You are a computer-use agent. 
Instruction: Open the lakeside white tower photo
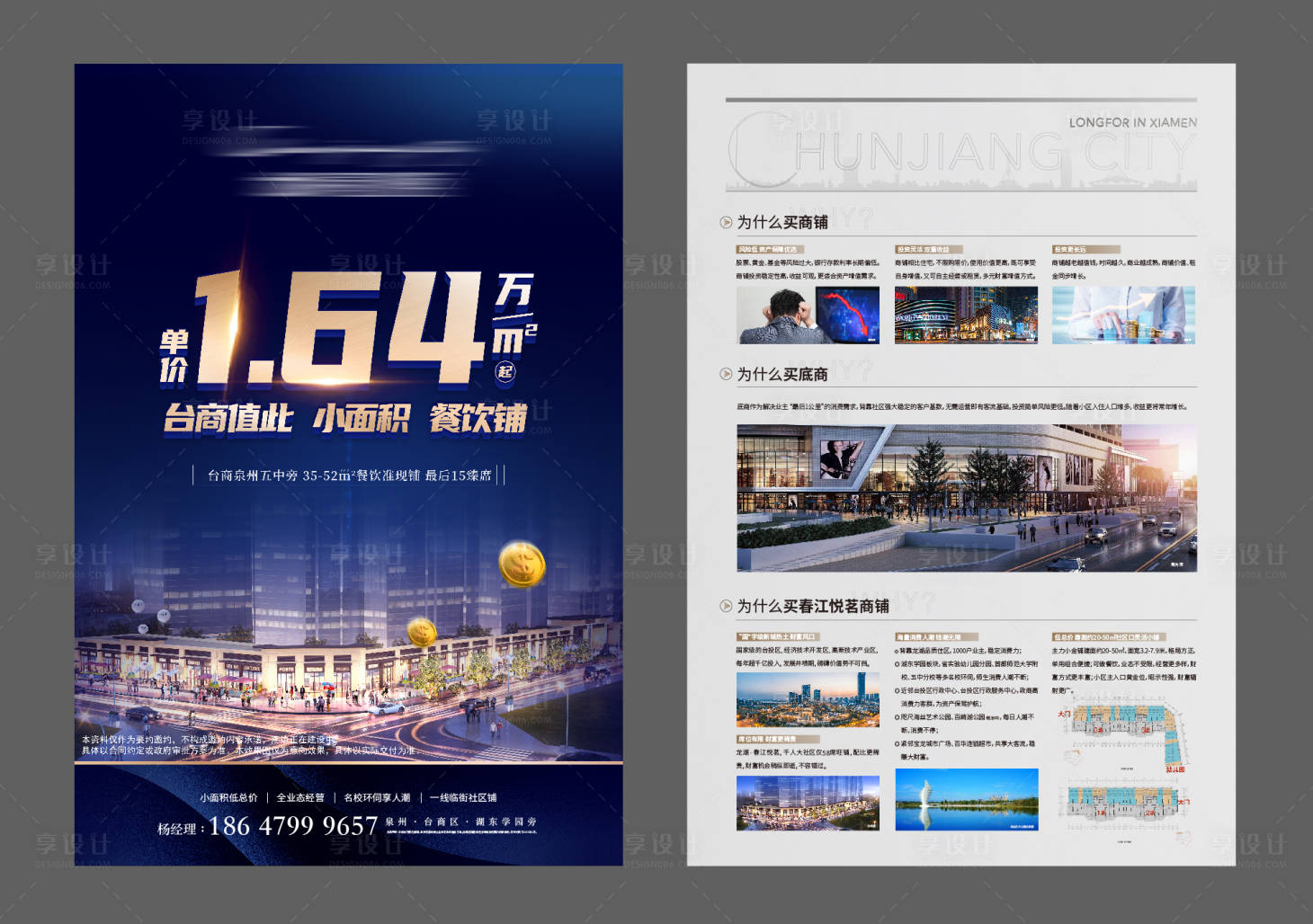pyautogui.click(x=966, y=799)
